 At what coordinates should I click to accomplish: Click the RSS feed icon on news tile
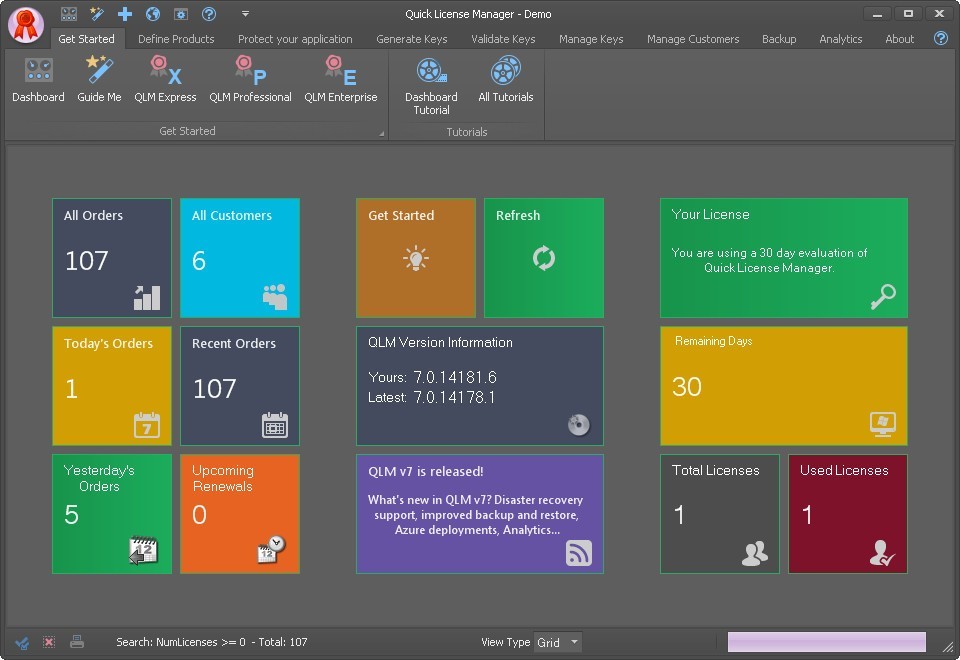coord(579,552)
